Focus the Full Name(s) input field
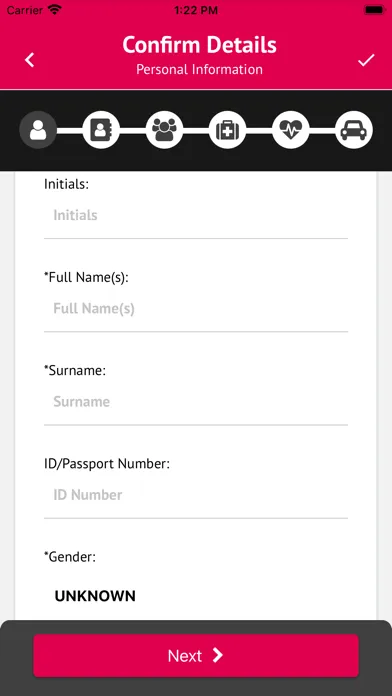 (x=196, y=309)
